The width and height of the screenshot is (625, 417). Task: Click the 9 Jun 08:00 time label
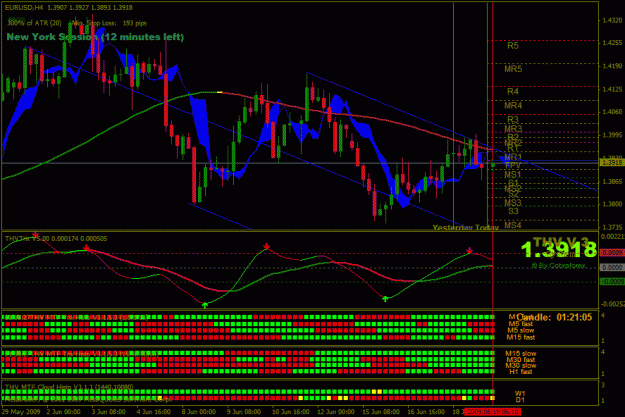point(244,411)
